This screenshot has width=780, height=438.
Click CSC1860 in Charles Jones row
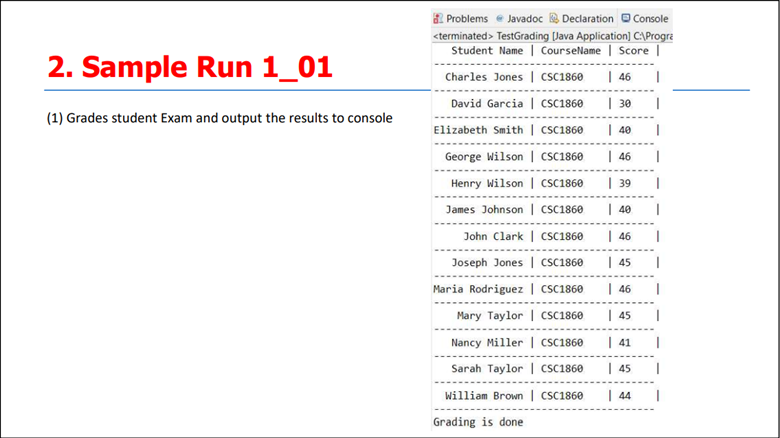(x=562, y=77)
